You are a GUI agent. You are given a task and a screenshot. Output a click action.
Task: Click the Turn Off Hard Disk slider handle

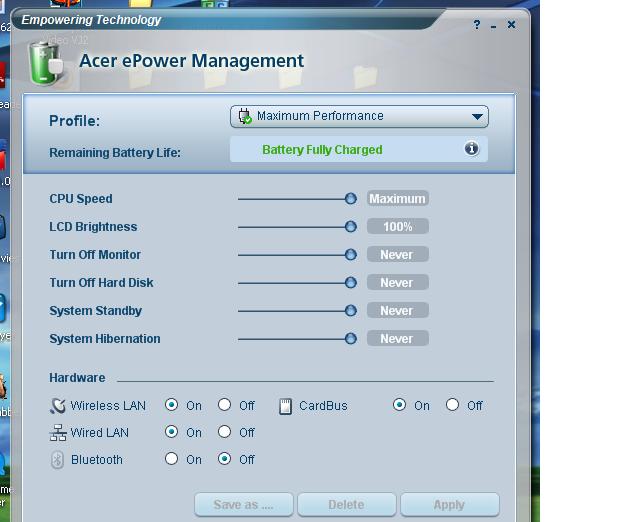tap(351, 282)
